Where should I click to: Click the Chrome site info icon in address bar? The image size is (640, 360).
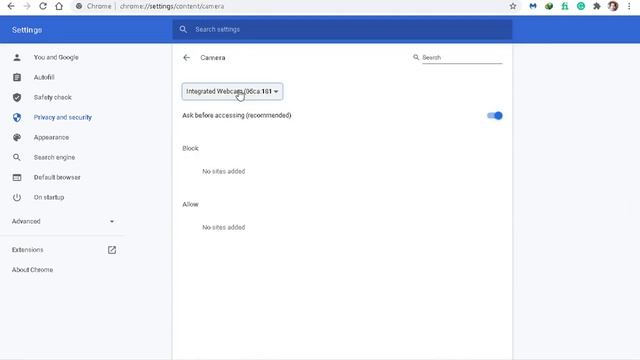click(79, 7)
